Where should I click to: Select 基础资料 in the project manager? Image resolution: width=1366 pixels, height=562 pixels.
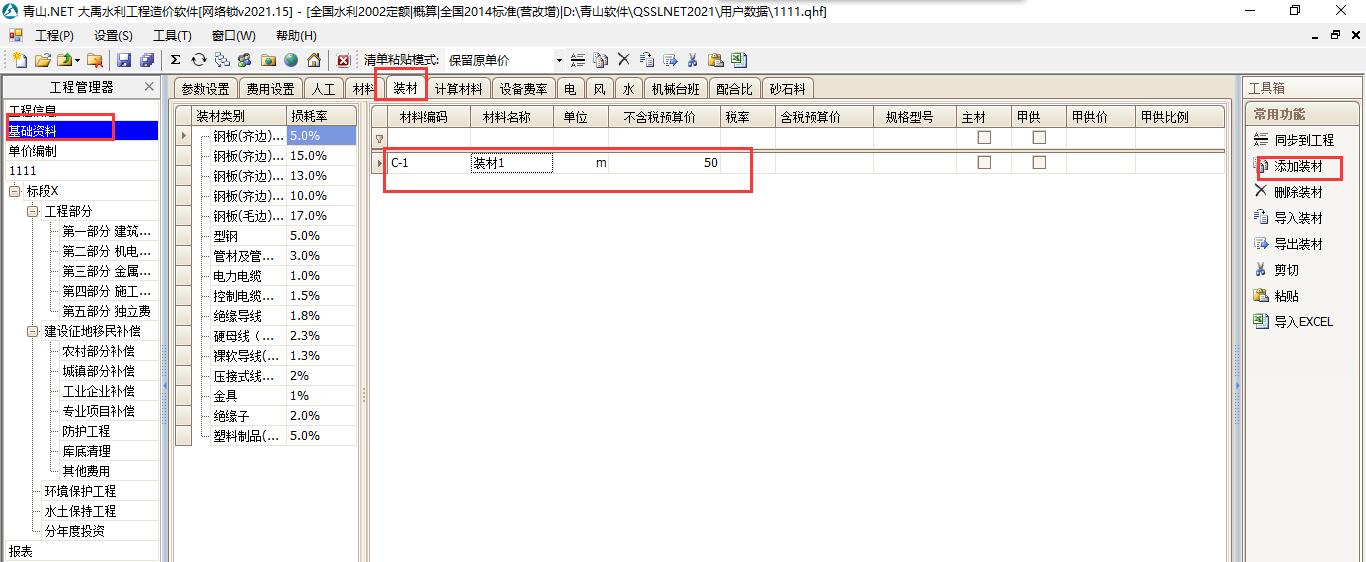(82, 131)
